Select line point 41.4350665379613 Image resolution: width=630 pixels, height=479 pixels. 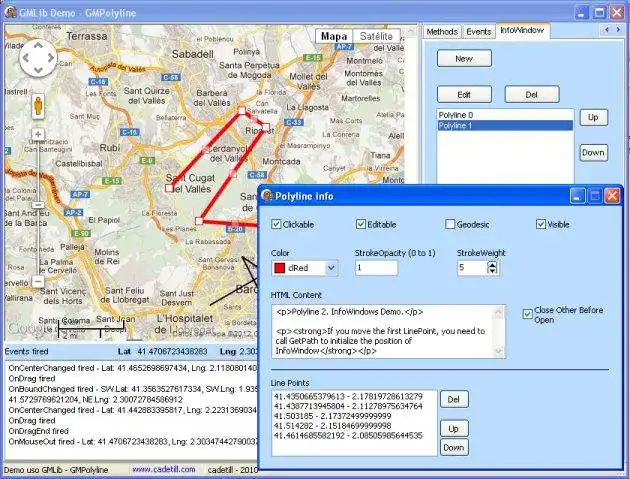tap(348, 397)
